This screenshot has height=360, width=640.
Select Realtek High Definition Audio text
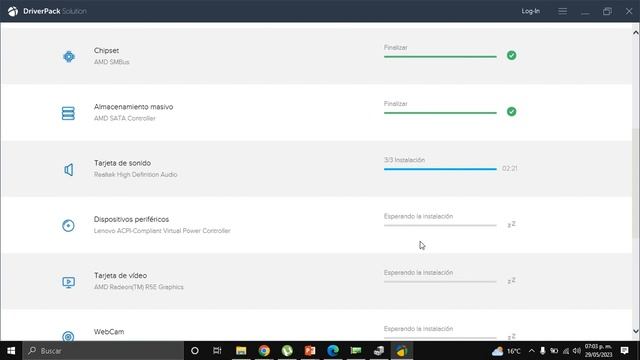[136, 175]
